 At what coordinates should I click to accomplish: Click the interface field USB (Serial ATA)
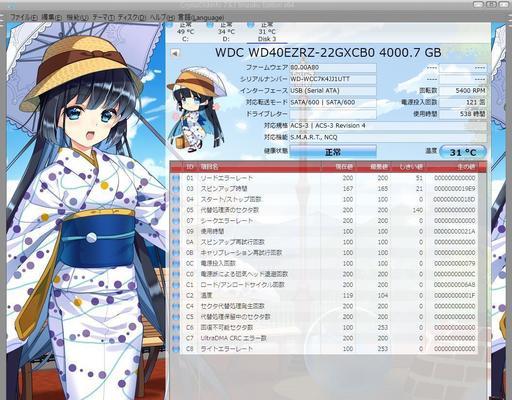333,91
